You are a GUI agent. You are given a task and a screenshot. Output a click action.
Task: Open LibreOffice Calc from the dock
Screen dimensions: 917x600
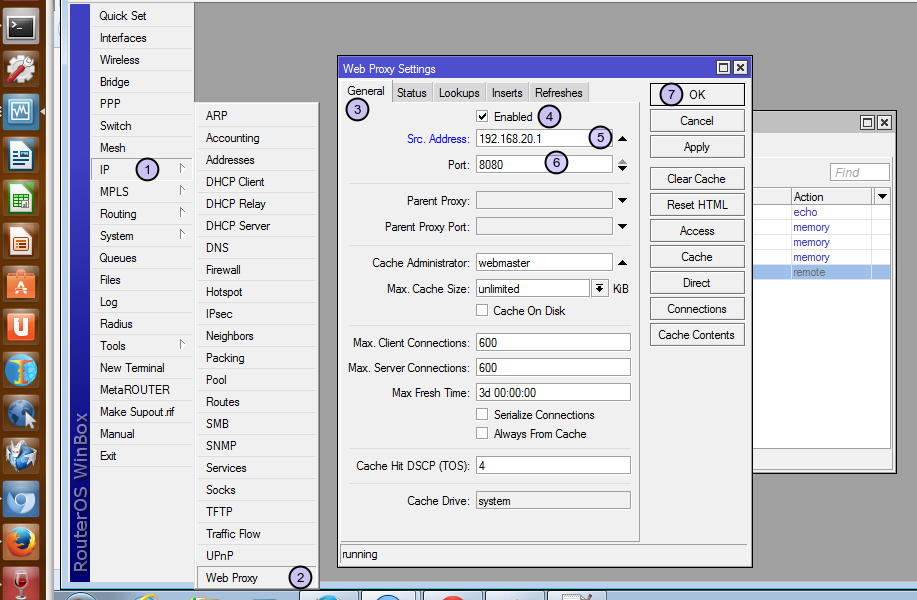[x=22, y=198]
